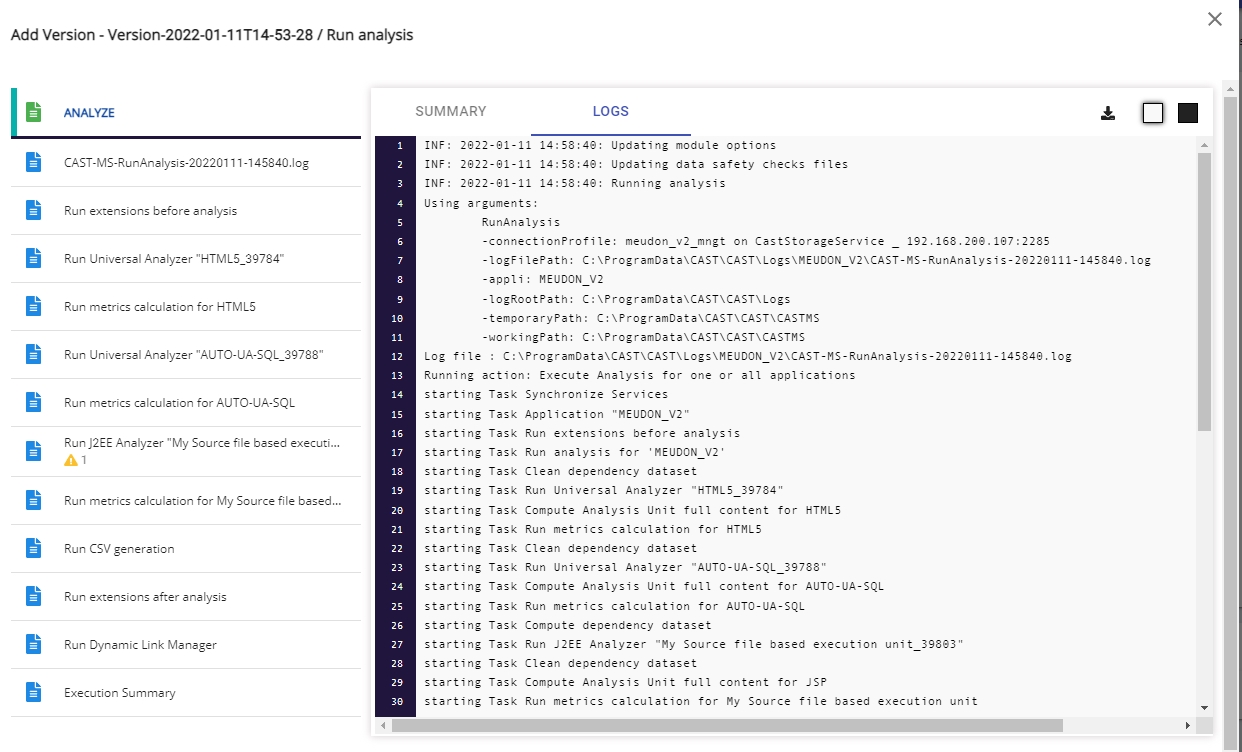The height and width of the screenshot is (752, 1242).
Task: Click file icon for metrics calculation for HTML5
Action: pyautogui.click(x=34, y=306)
